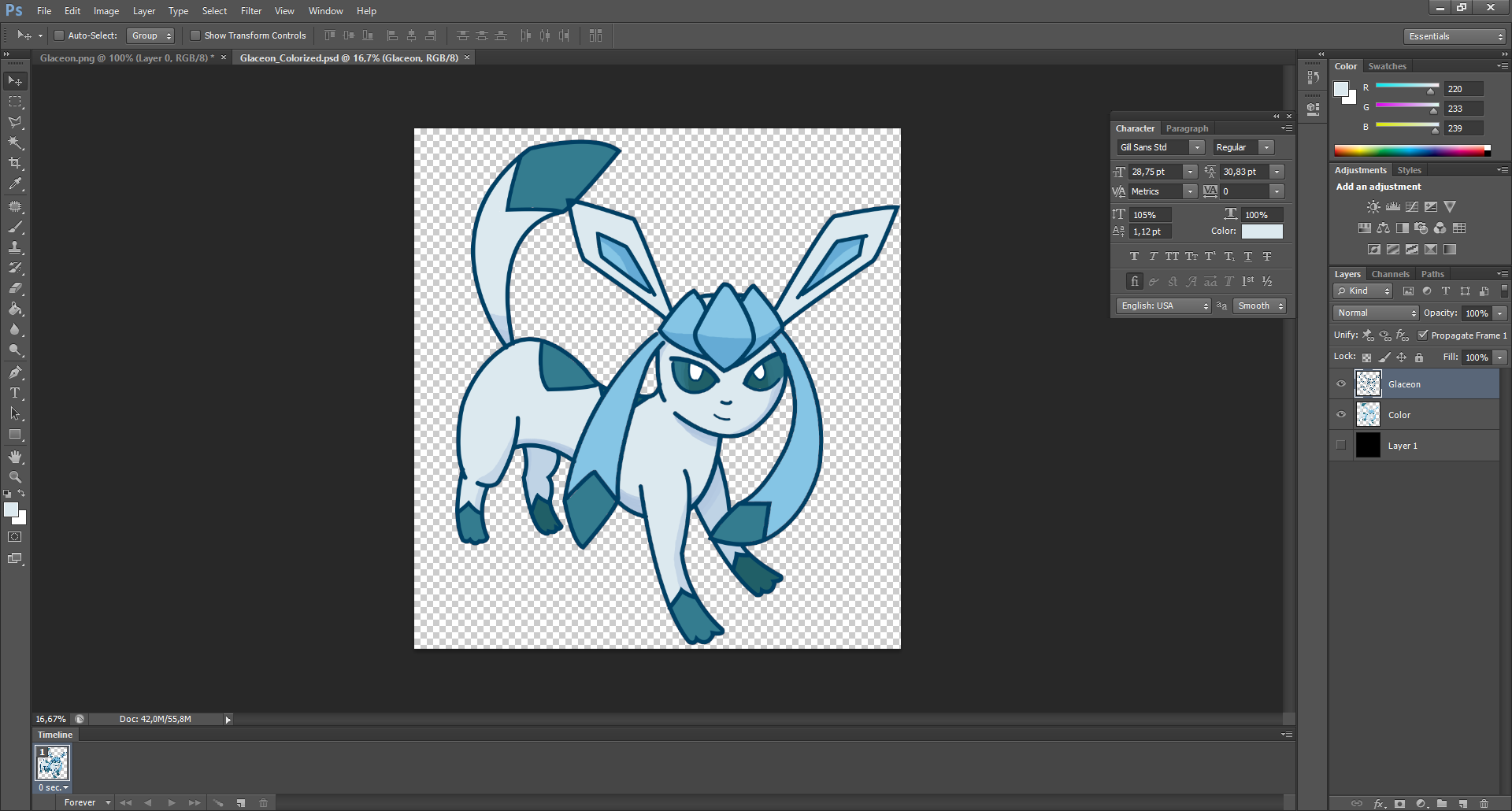Toggle Quick Mask mode icon
Image resolution: width=1512 pixels, height=811 pixels.
click(x=15, y=537)
